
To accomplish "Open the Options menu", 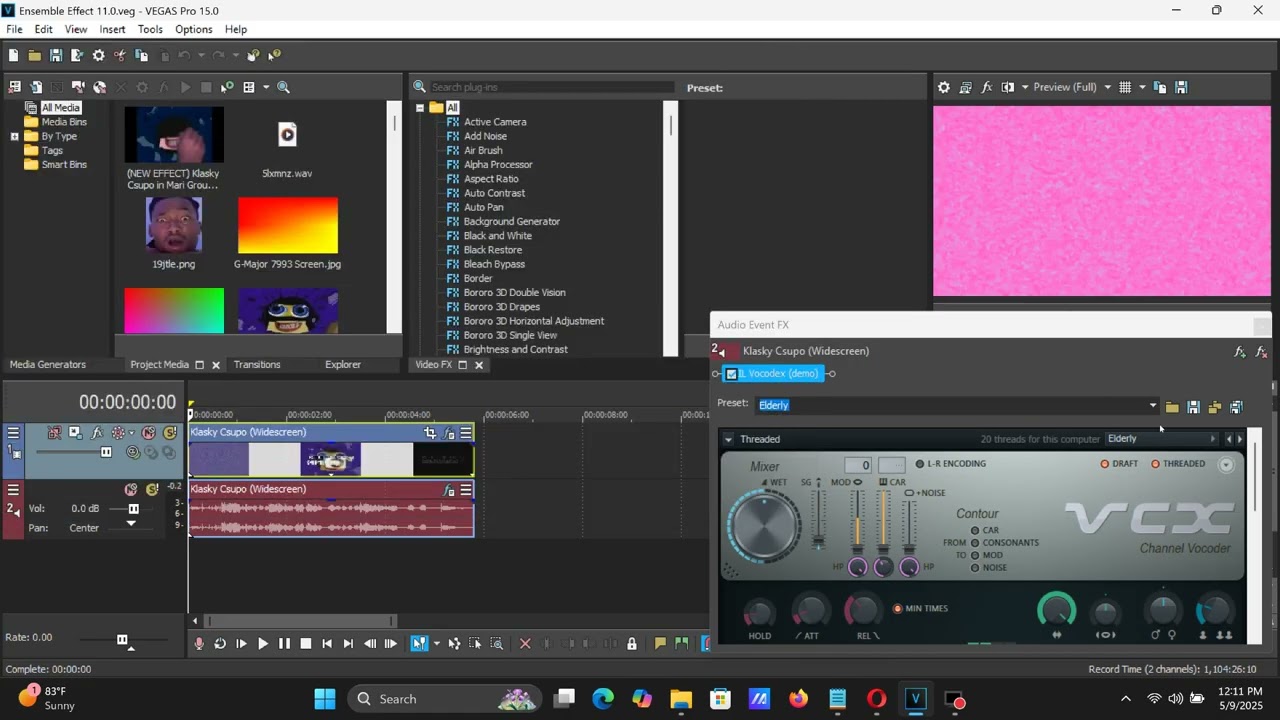I will 194,30.
